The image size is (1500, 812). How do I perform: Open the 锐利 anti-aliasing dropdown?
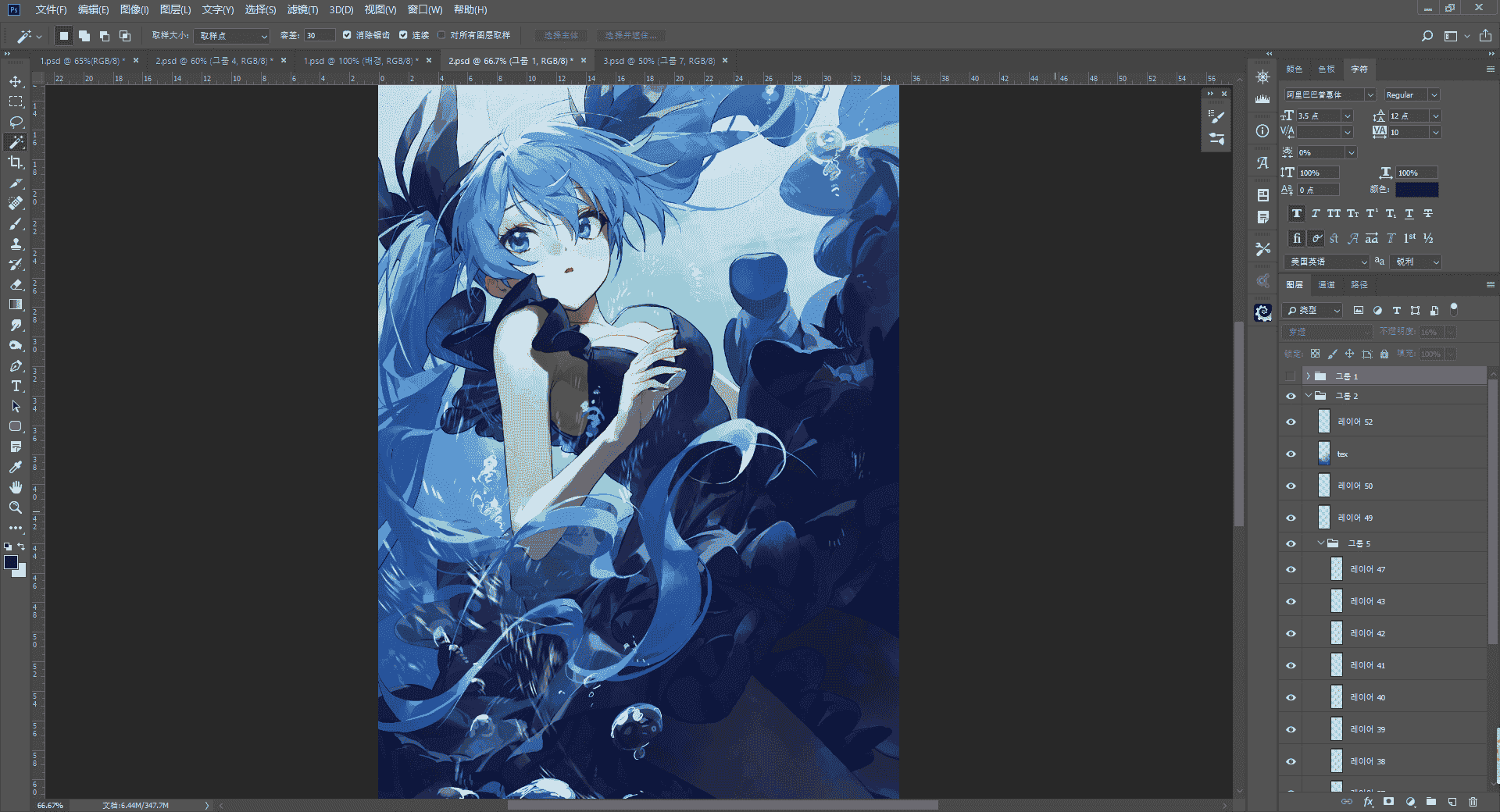[1416, 262]
